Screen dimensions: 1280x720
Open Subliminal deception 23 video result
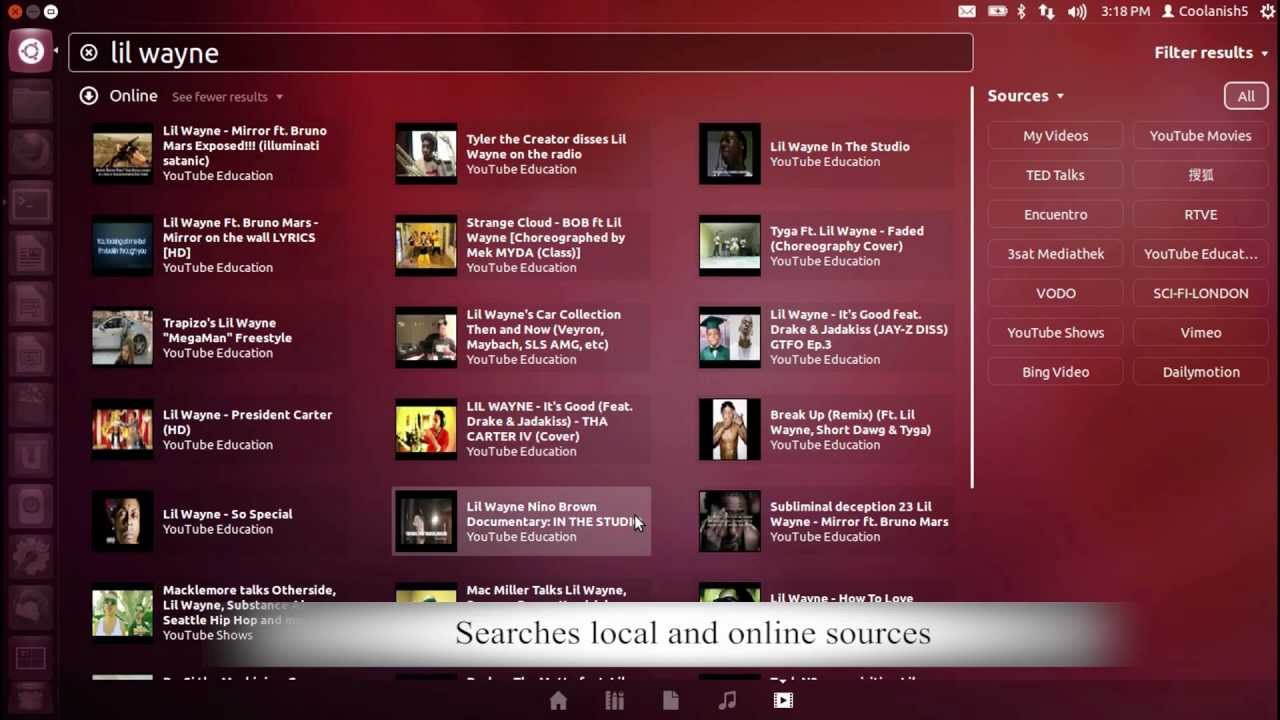pos(825,521)
